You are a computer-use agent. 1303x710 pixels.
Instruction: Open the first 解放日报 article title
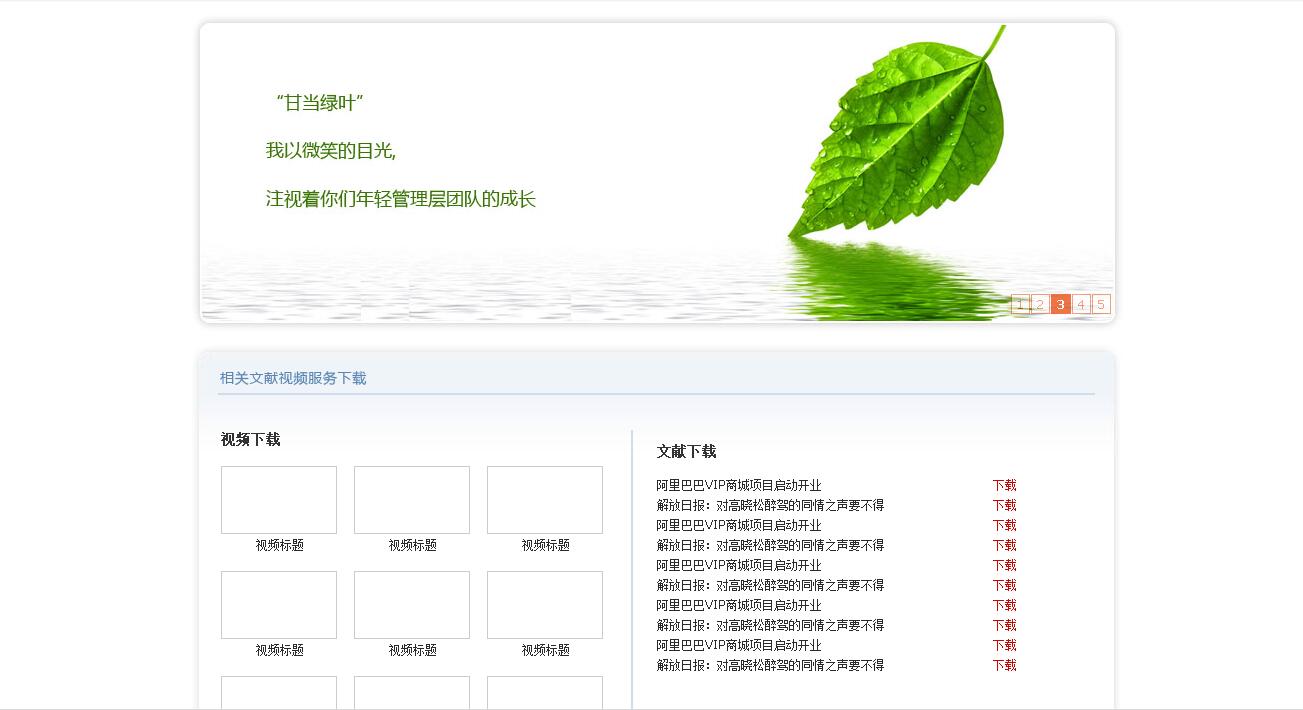coord(770,506)
